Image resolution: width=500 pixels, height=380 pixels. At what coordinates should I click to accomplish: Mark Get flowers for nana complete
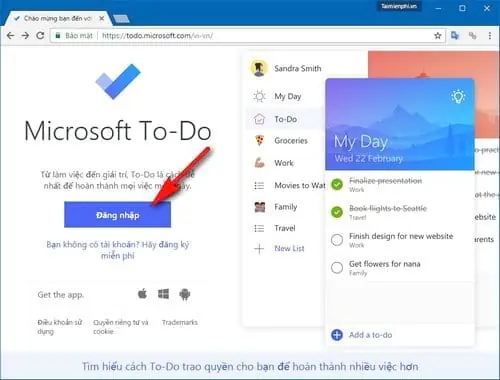coord(337,267)
